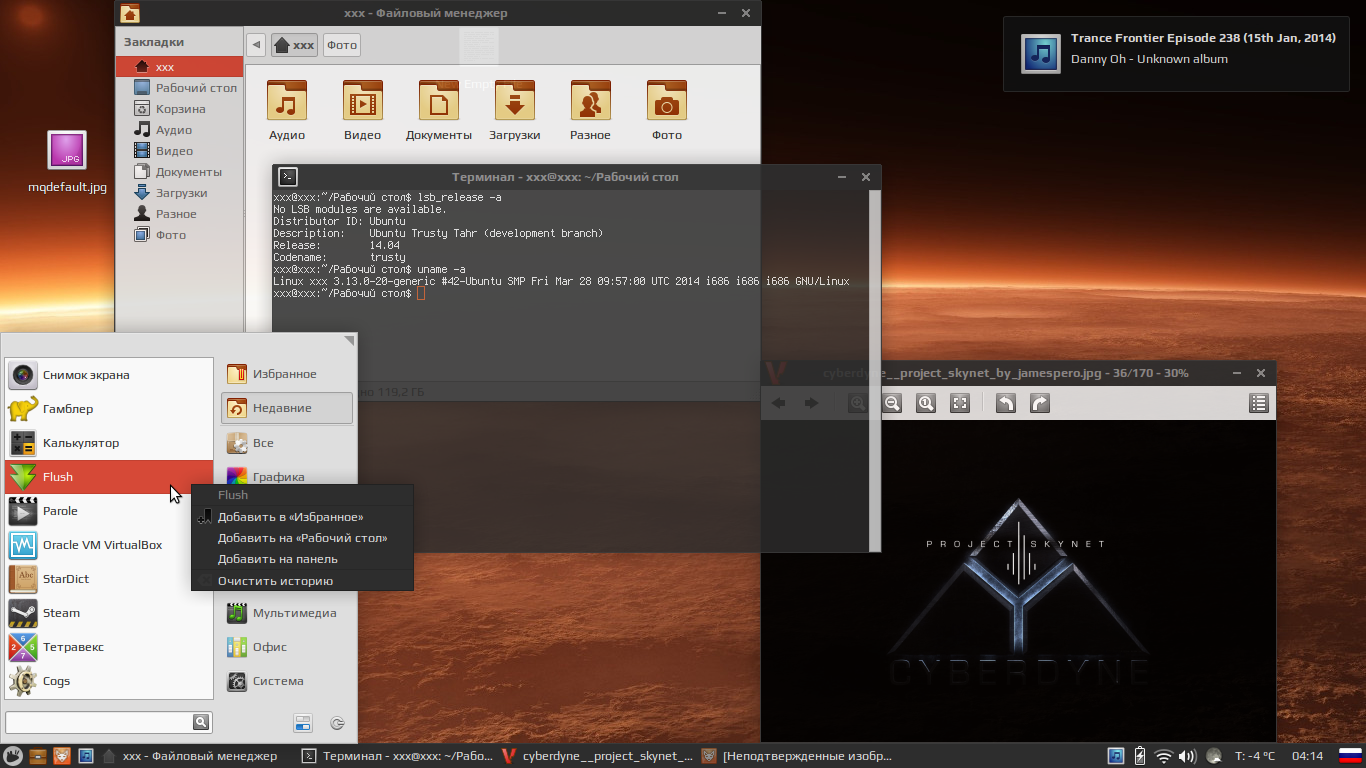The image size is (1366, 768).
Task: Click the Russian flag keyboard layout indicator
Action: (1351, 756)
